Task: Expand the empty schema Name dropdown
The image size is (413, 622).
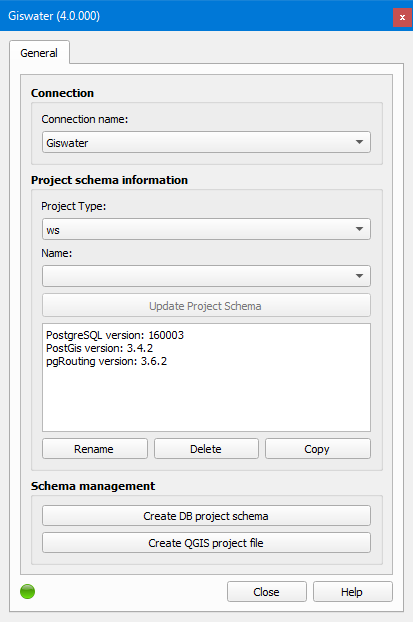Action: 206,276
